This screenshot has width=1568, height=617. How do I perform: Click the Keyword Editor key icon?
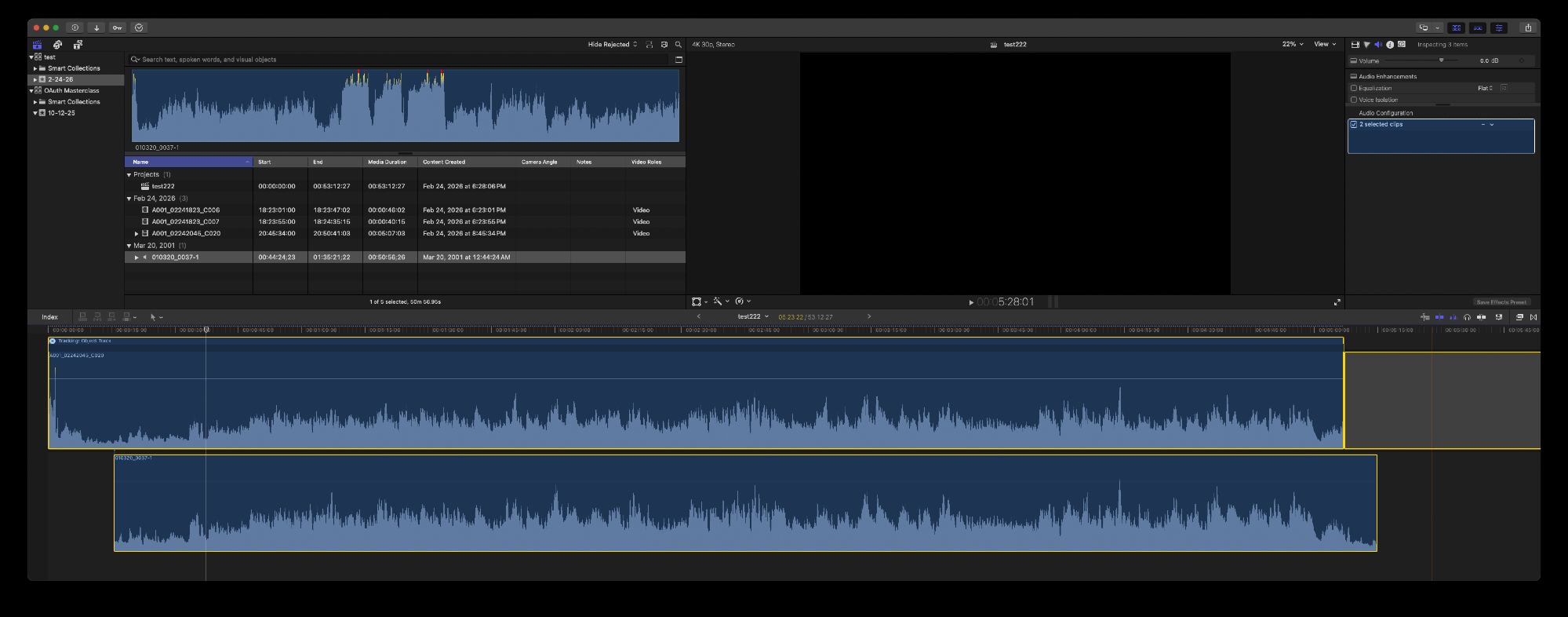pyautogui.click(x=117, y=27)
